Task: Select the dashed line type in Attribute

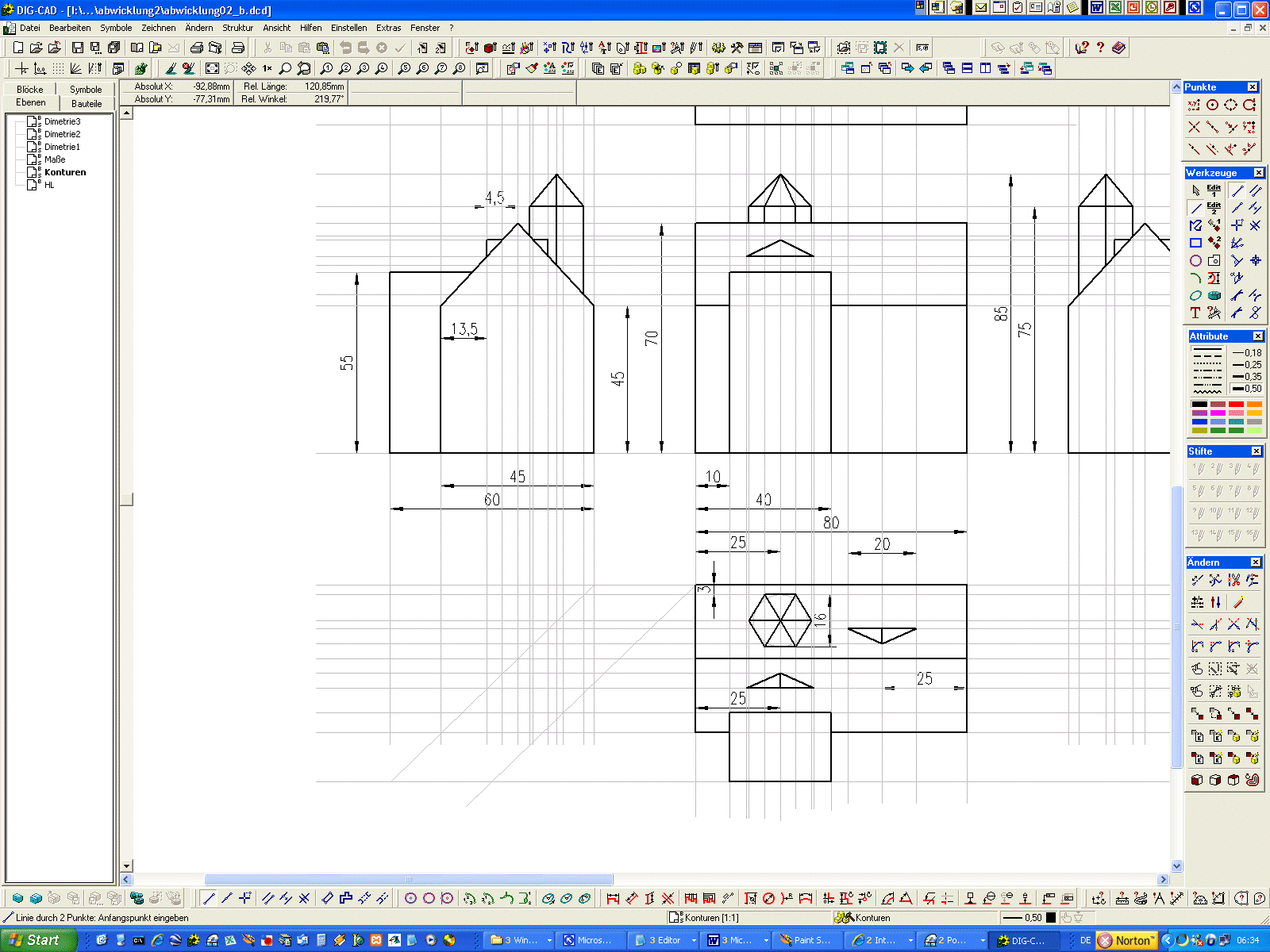Action: [1207, 356]
